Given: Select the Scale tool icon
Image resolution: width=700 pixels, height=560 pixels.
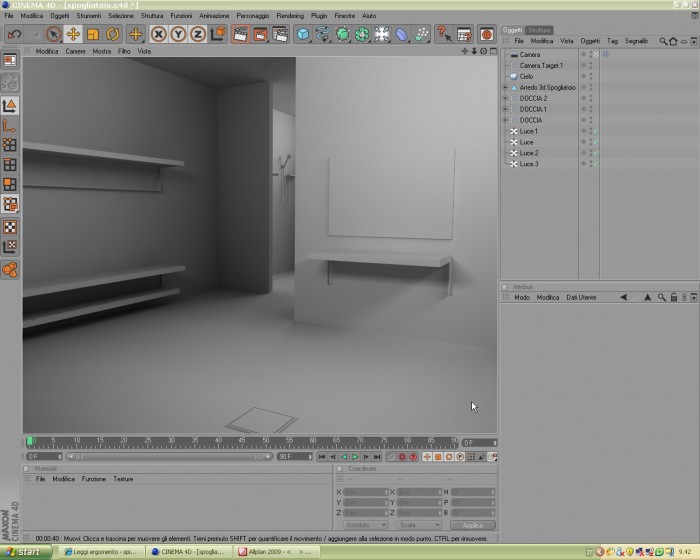Looking at the screenshot, I should [x=93, y=34].
